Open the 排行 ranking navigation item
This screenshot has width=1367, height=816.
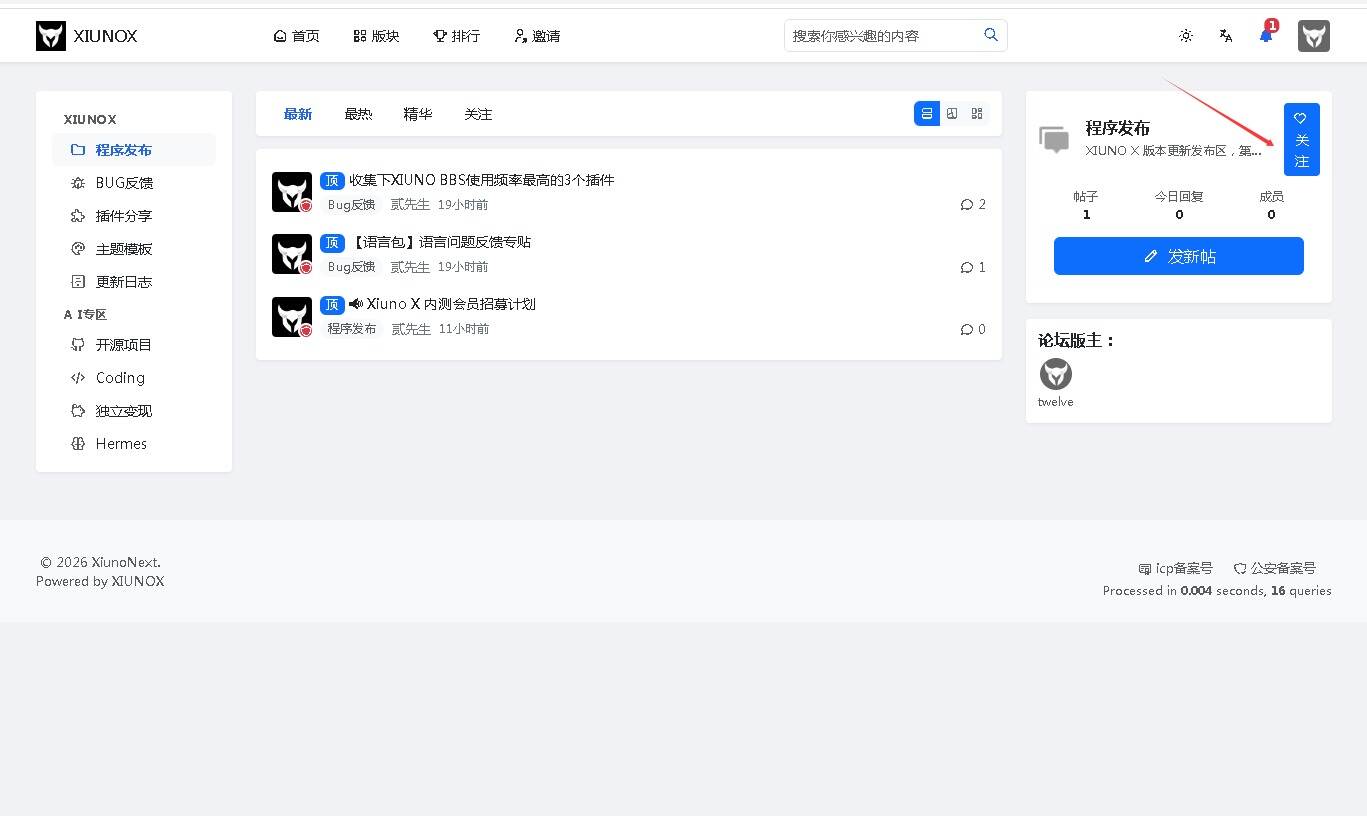pos(456,36)
